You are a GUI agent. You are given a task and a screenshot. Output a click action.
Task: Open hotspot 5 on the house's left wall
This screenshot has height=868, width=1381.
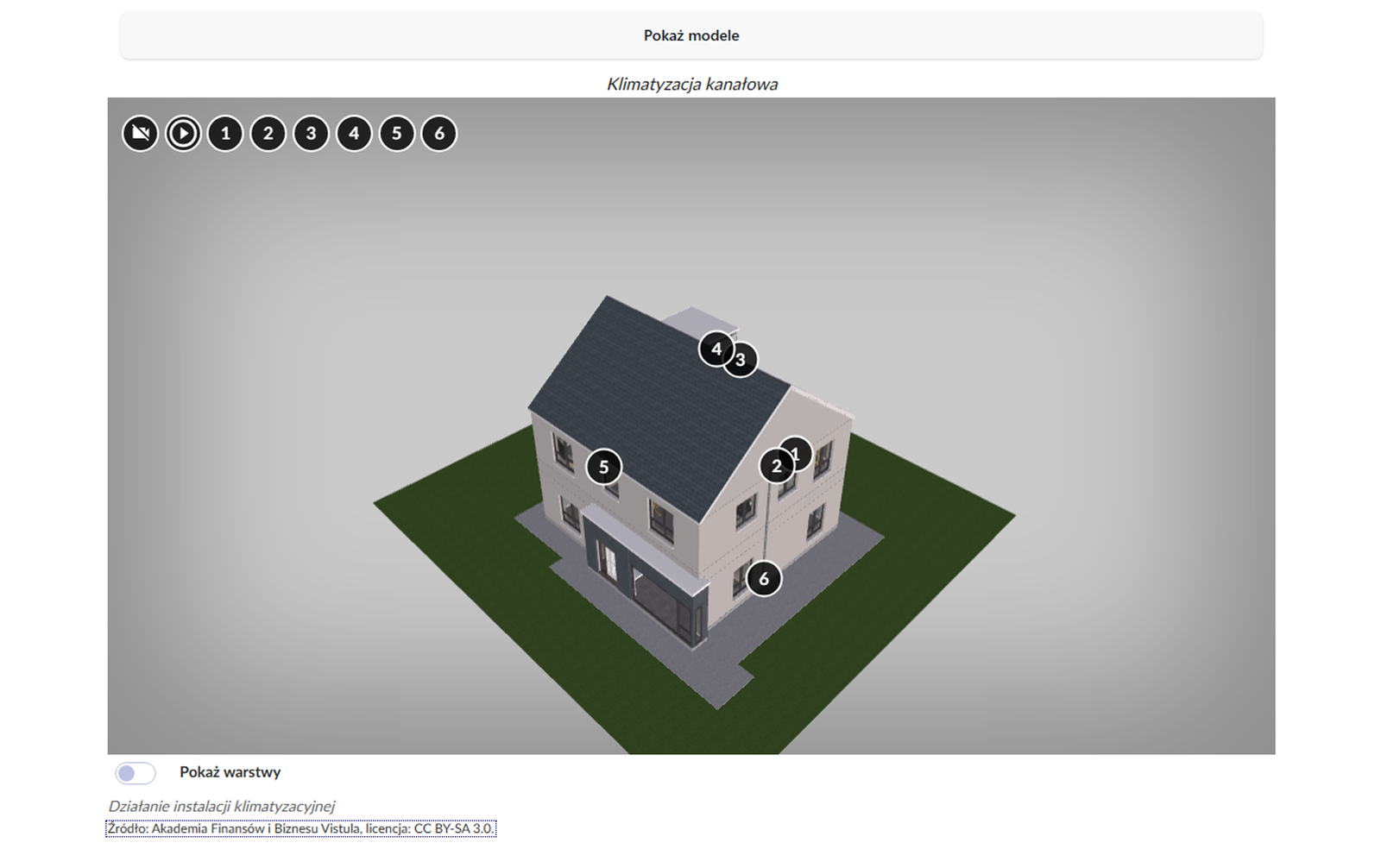[x=603, y=468]
